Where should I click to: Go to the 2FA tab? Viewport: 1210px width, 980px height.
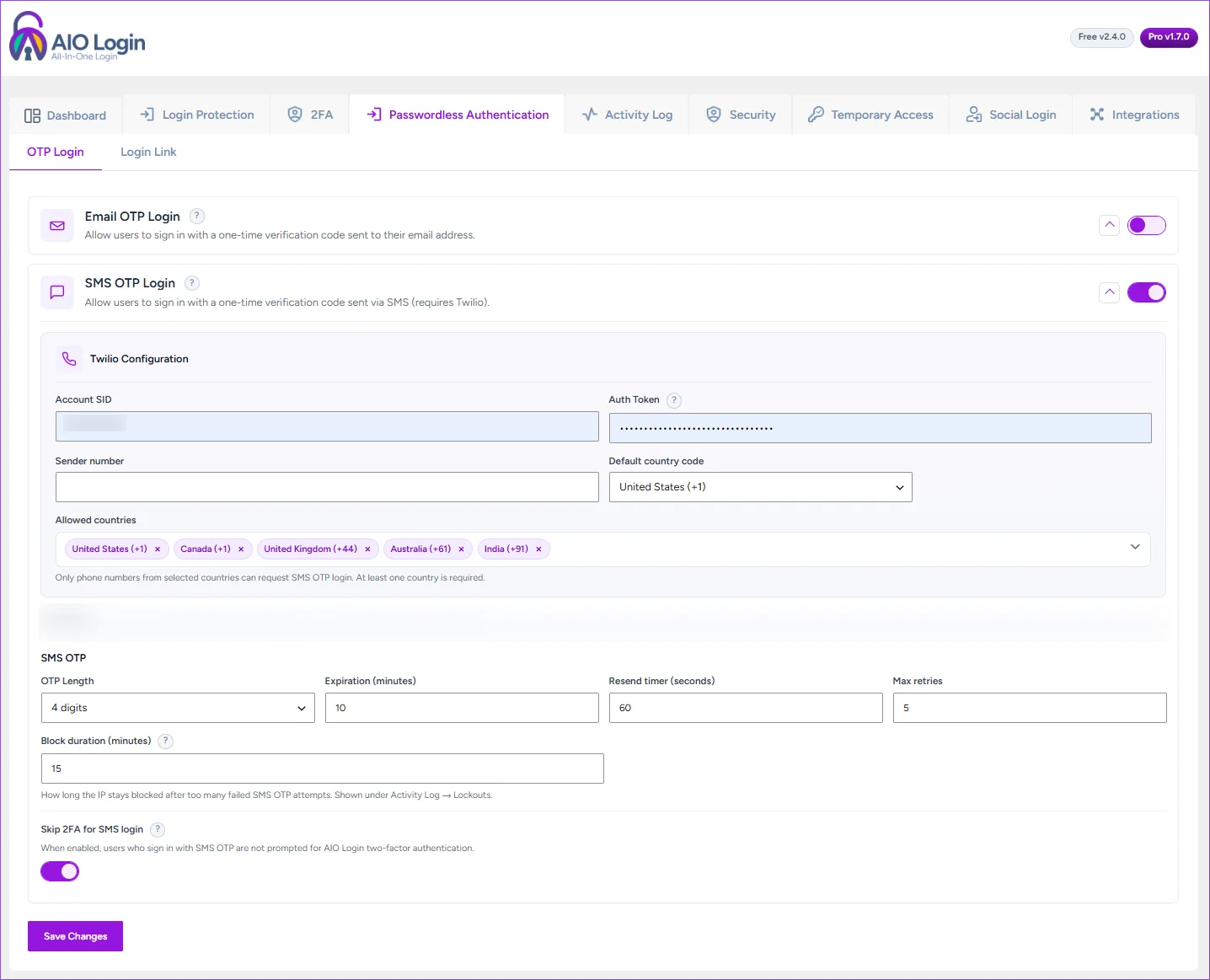[310, 115]
